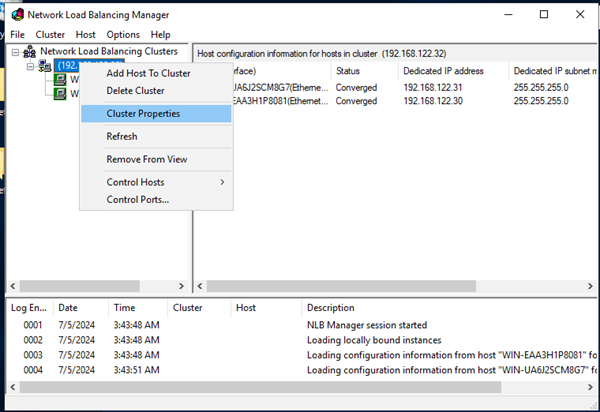Open the Host menu
This screenshot has height=412, width=600.
point(85,35)
